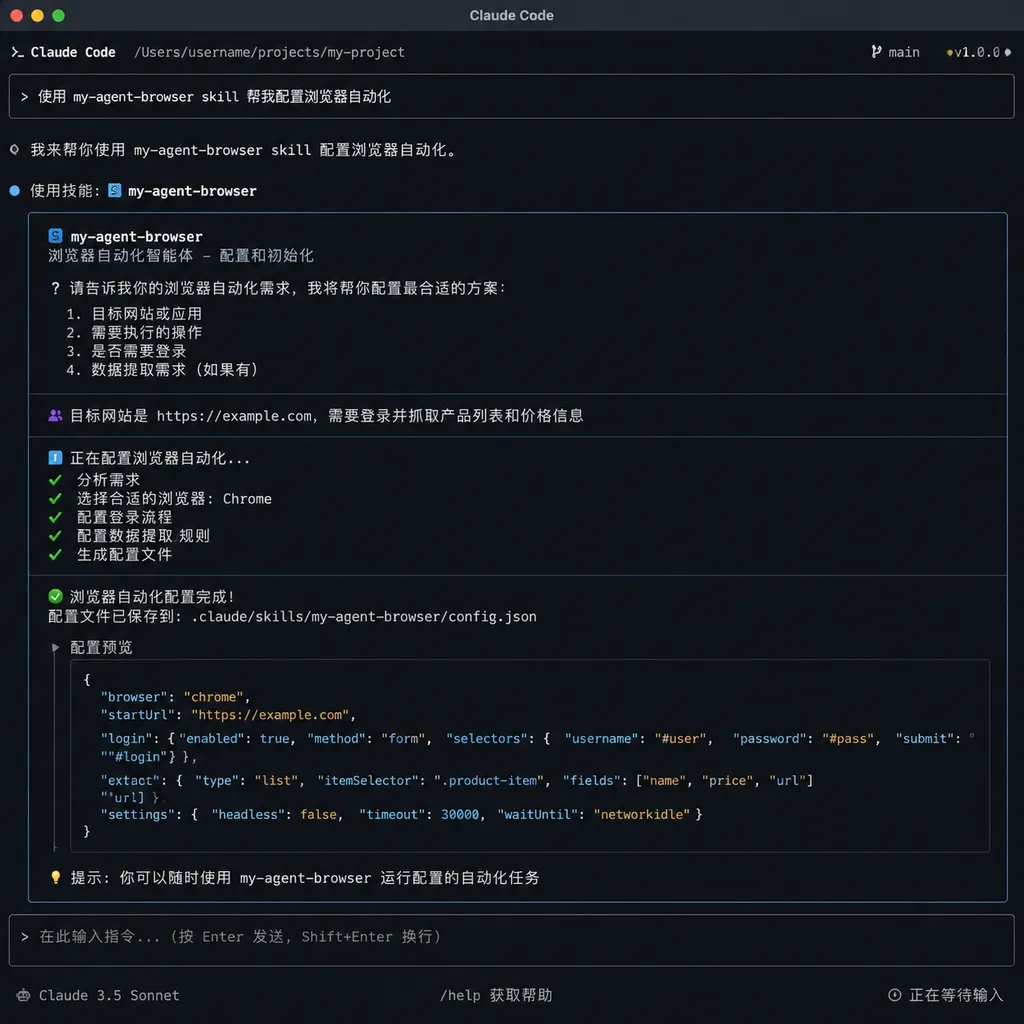Click the step text 选择合适的浏览器: Chrome

click(x=174, y=499)
